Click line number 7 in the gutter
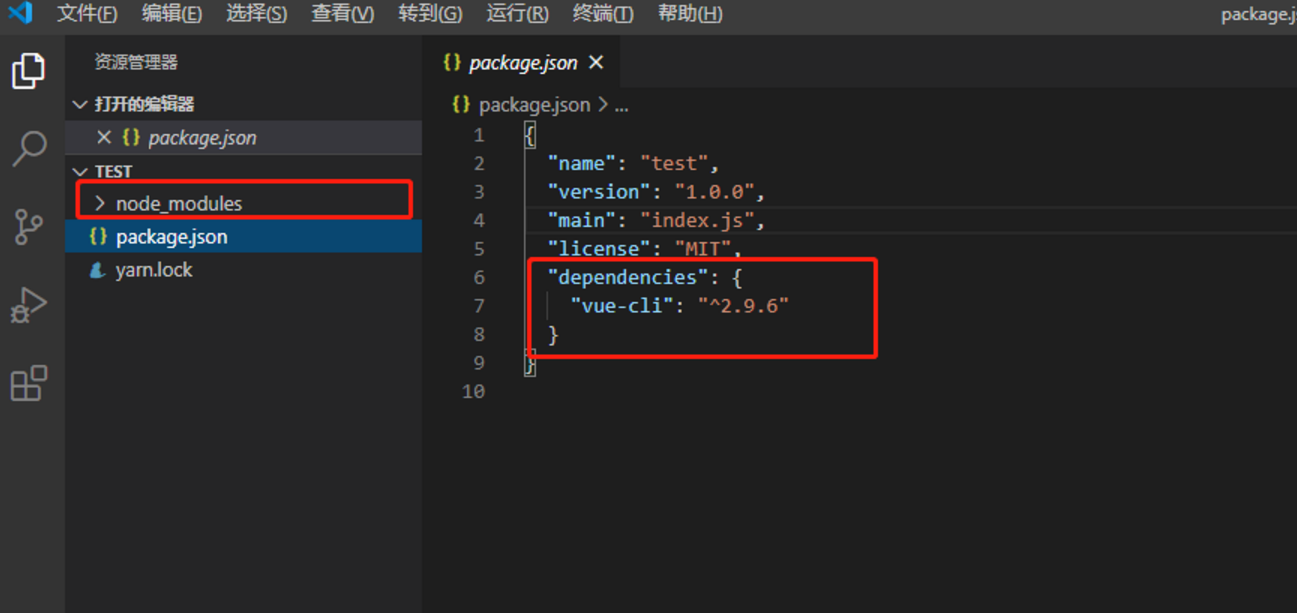This screenshot has height=613, width=1297. [479, 306]
